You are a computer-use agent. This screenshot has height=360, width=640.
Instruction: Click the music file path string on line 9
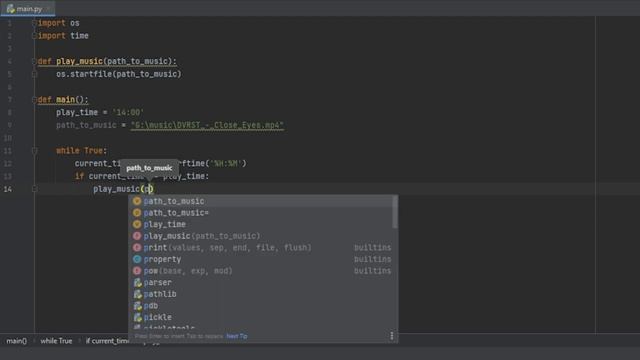pos(207,125)
